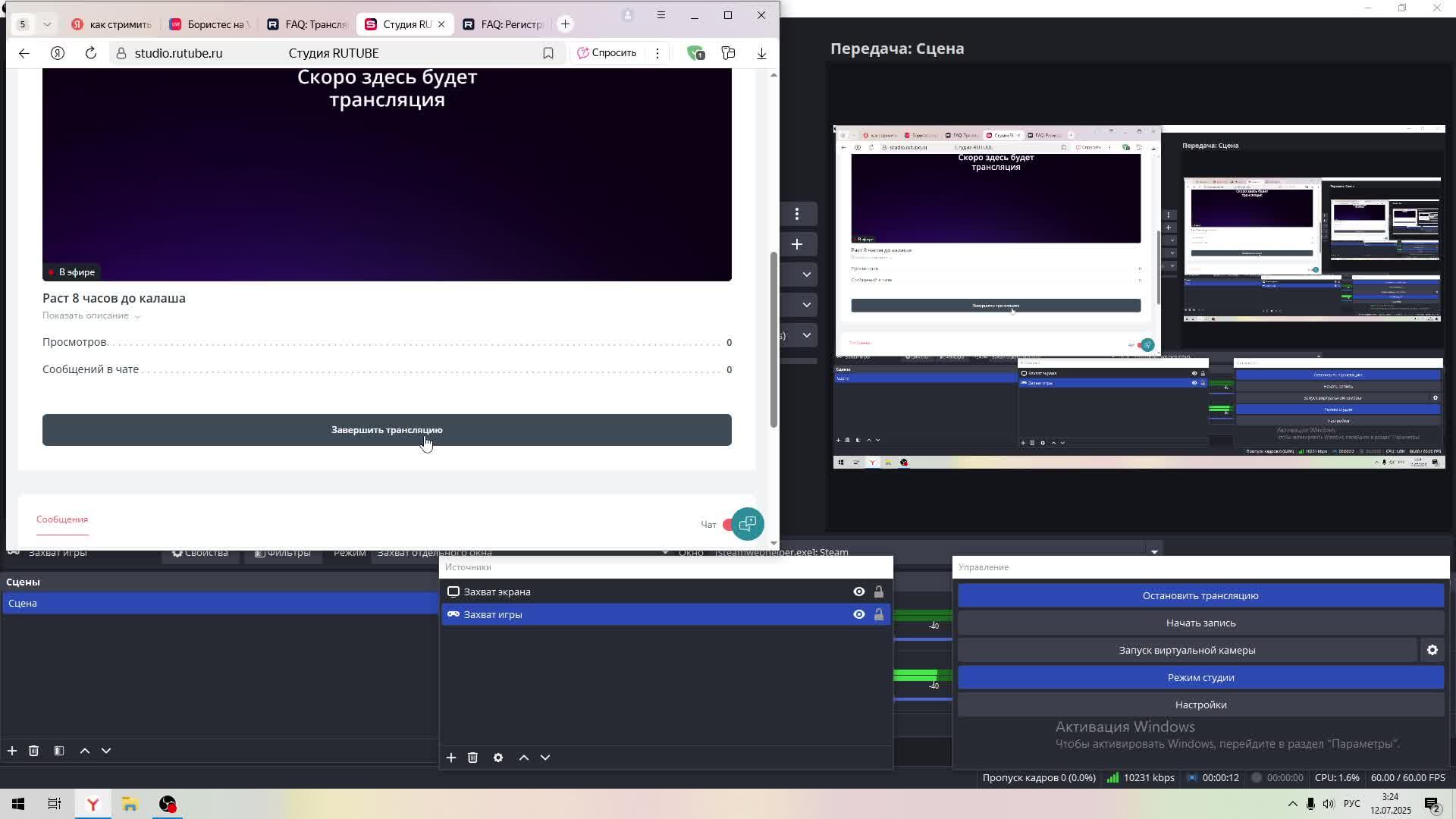Open browser tab group dropdown arrow

[x=47, y=24]
